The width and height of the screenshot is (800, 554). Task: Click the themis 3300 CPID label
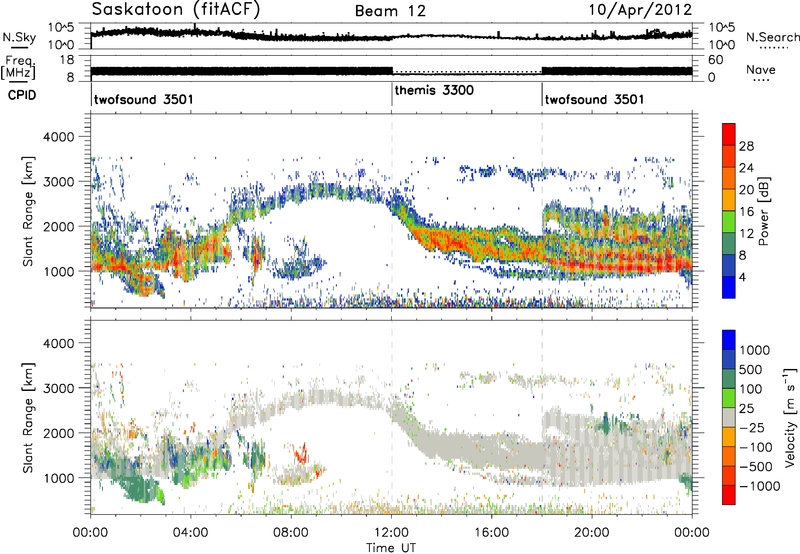434,90
